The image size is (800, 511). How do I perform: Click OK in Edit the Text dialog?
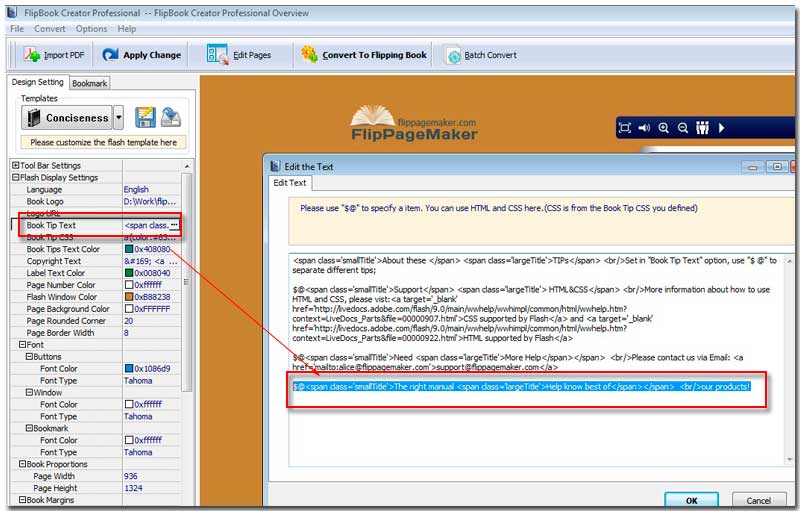coord(691,500)
